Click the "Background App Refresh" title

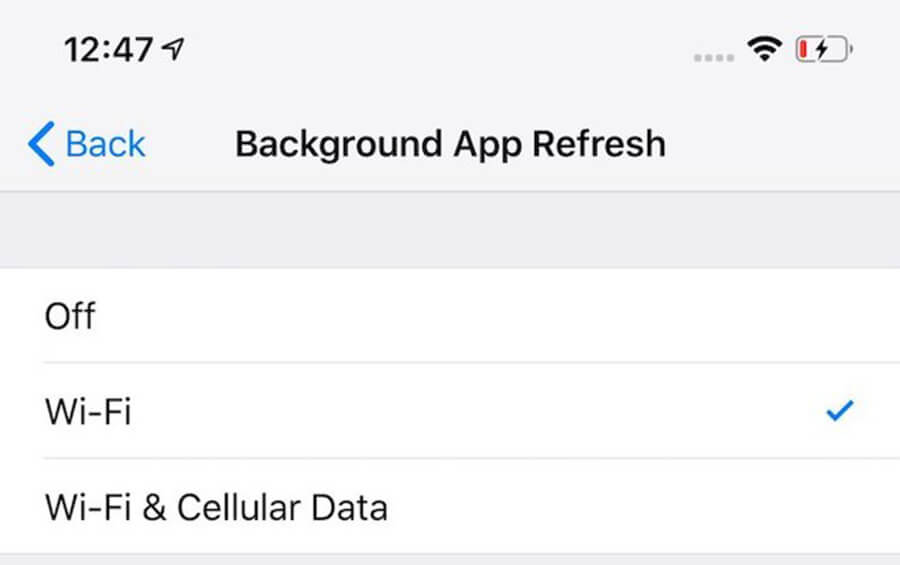point(450,144)
